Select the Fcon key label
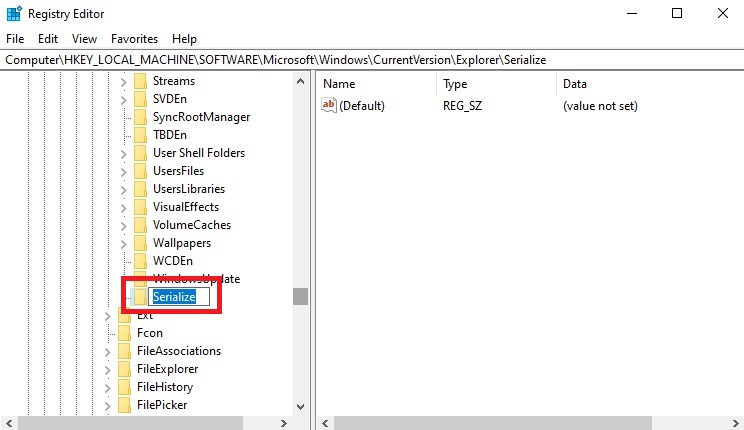The height and width of the screenshot is (430, 744). 150,333
